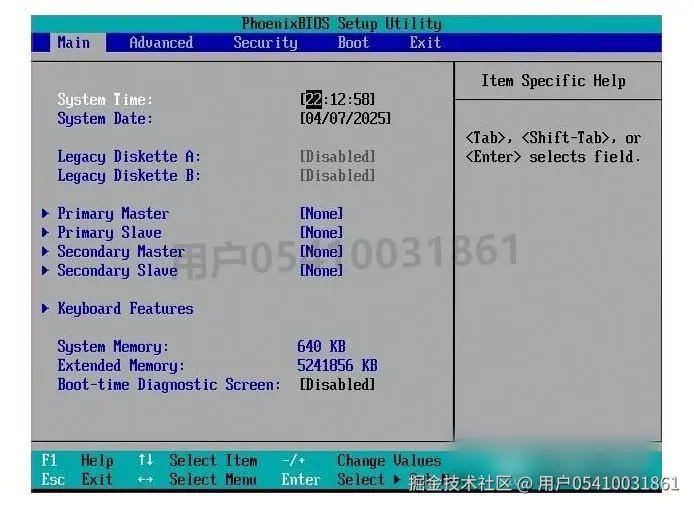This screenshot has width=694, height=508.
Task: Click the Item Specific Help heading
Action: pyautogui.click(x=553, y=81)
